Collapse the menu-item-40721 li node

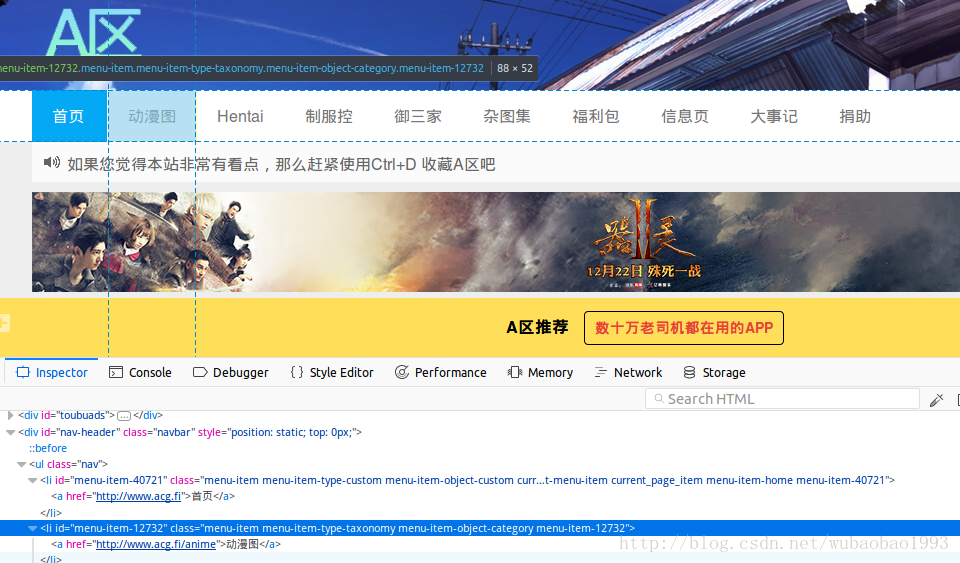pyautogui.click(x=32, y=480)
